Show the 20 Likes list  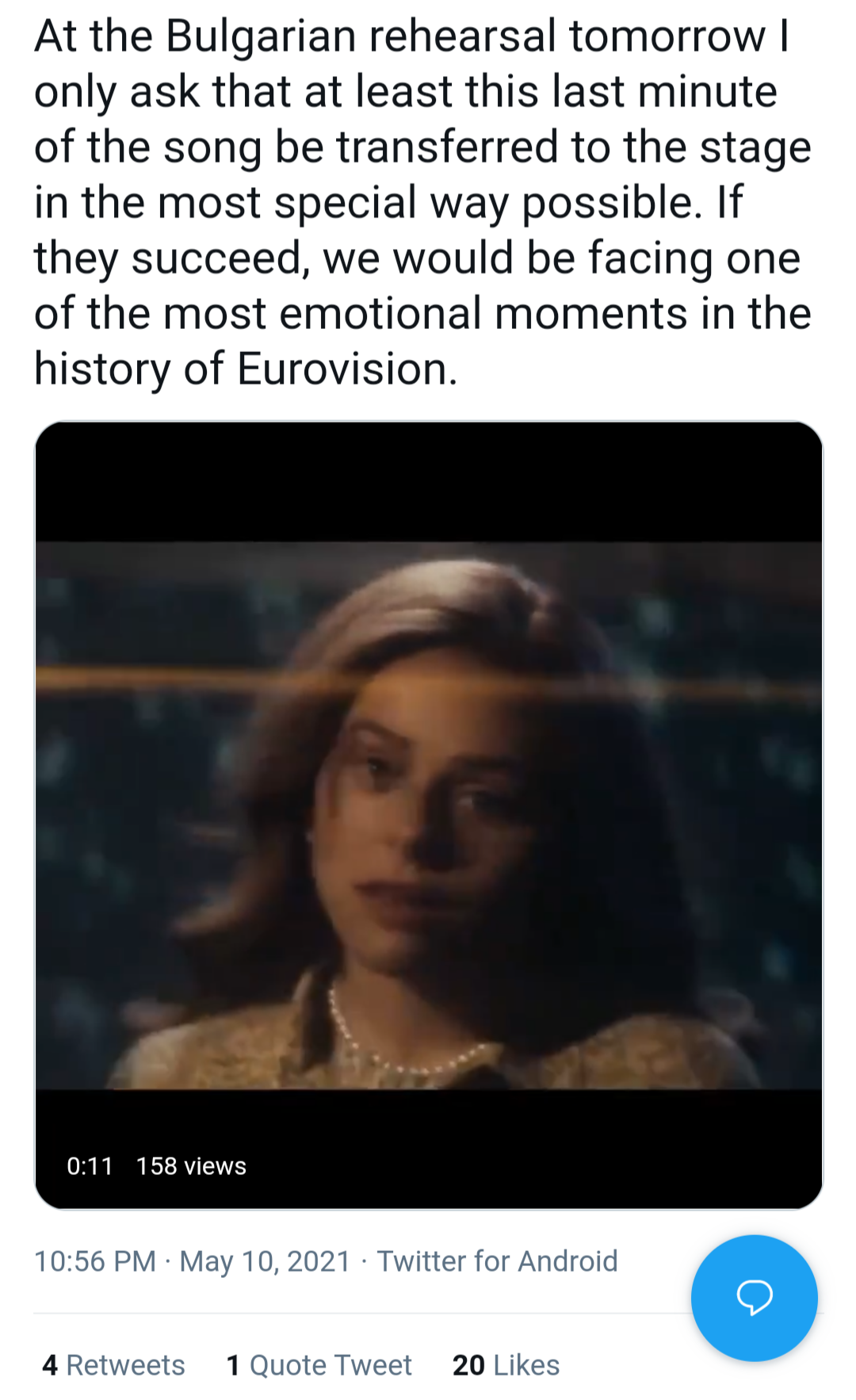pyautogui.click(x=506, y=1365)
